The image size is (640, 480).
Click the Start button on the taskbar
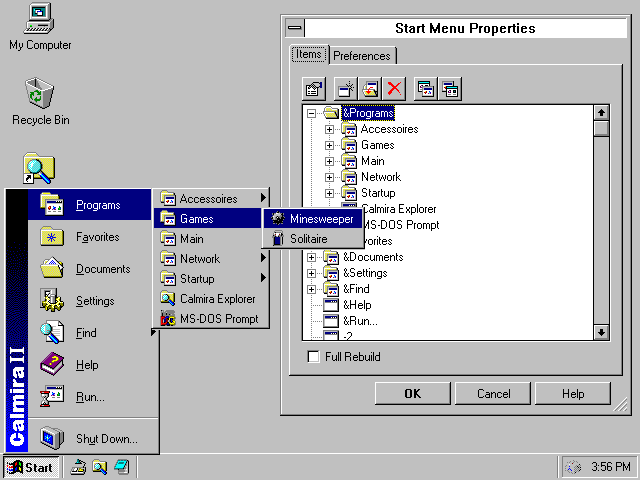pos(32,467)
